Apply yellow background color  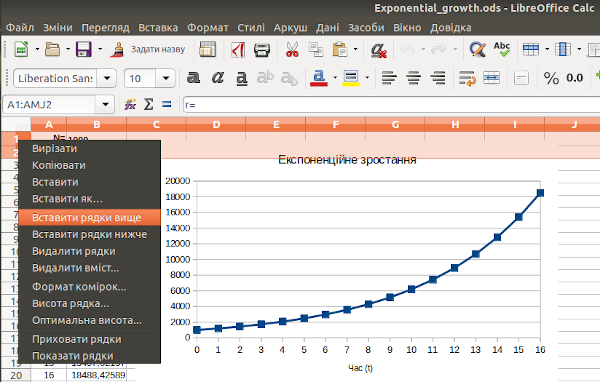coord(351,78)
